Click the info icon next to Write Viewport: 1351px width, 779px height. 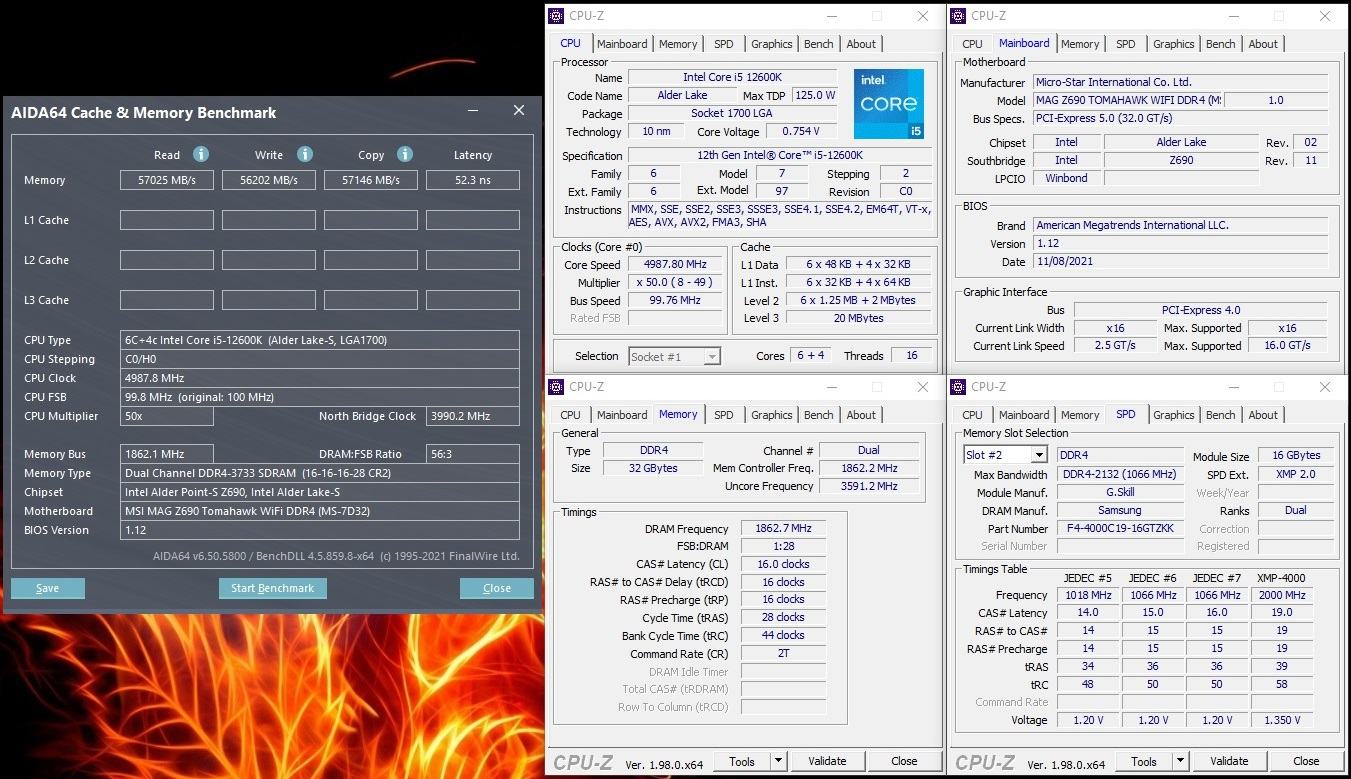tap(304, 154)
